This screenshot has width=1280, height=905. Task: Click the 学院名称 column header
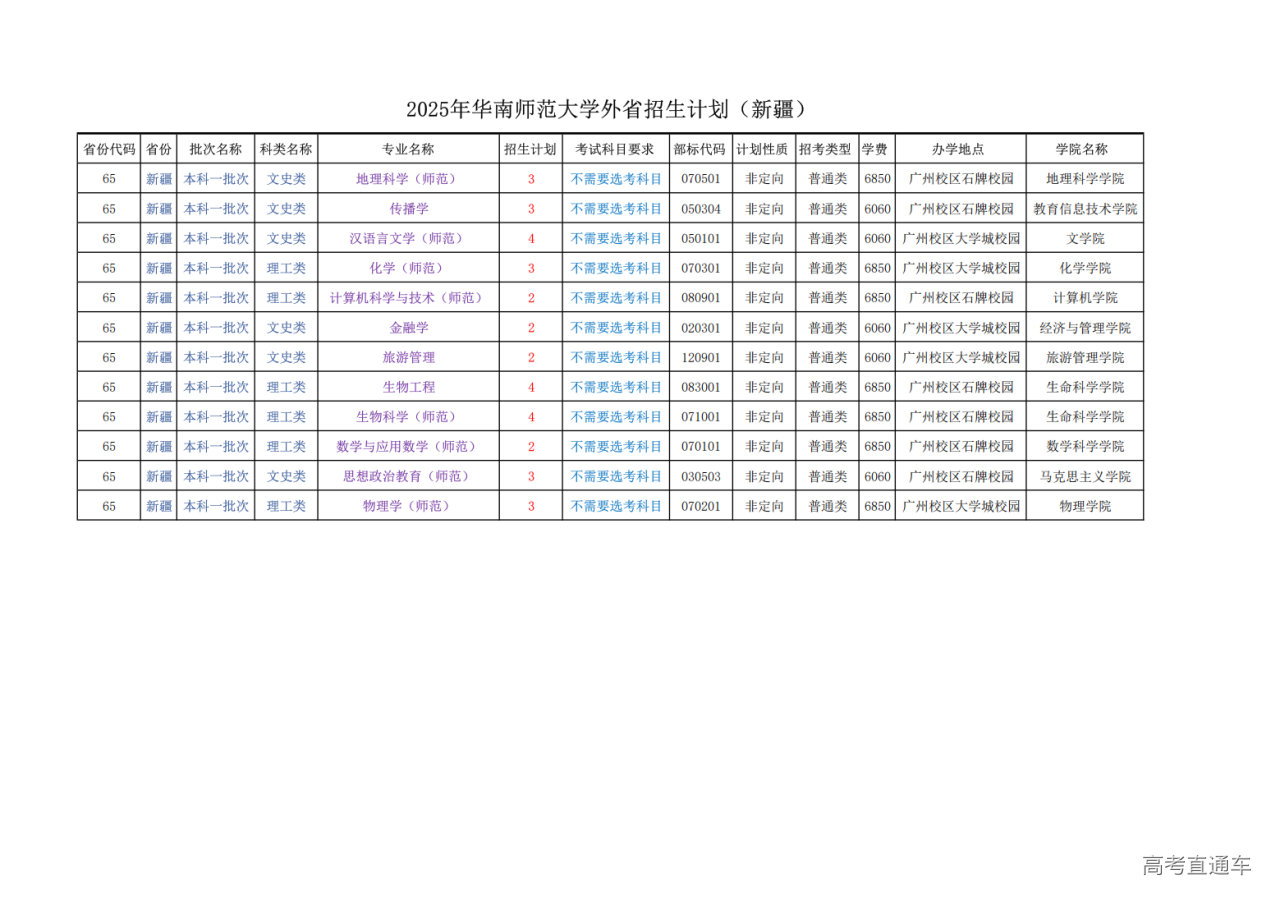click(x=1084, y=149)
